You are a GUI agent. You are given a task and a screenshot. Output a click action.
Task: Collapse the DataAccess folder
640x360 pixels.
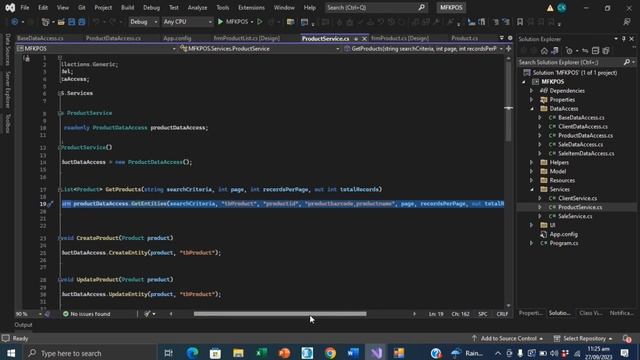532,109
